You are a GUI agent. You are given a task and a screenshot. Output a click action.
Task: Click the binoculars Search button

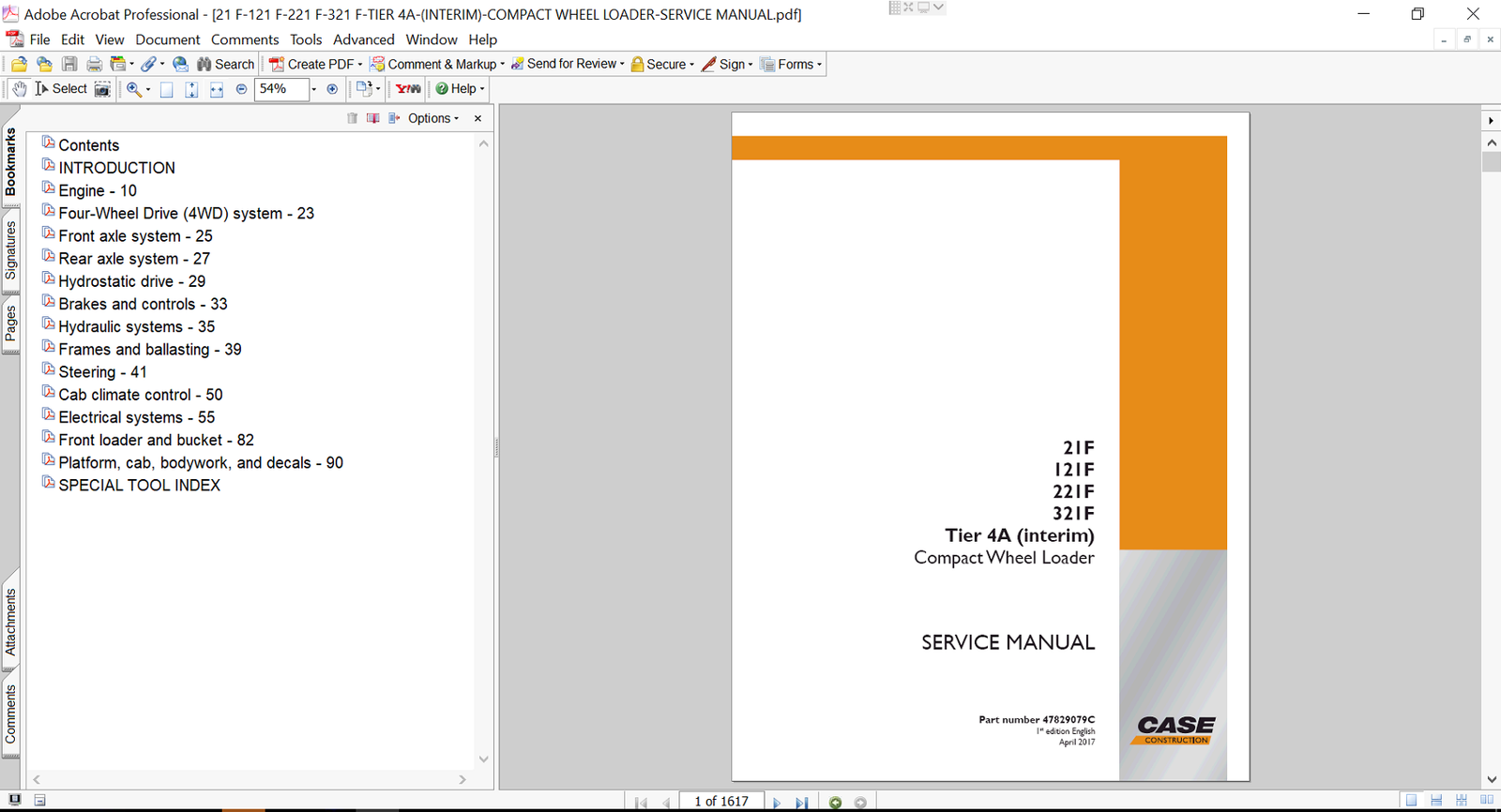pyautogui.click(x=225, y=65)
